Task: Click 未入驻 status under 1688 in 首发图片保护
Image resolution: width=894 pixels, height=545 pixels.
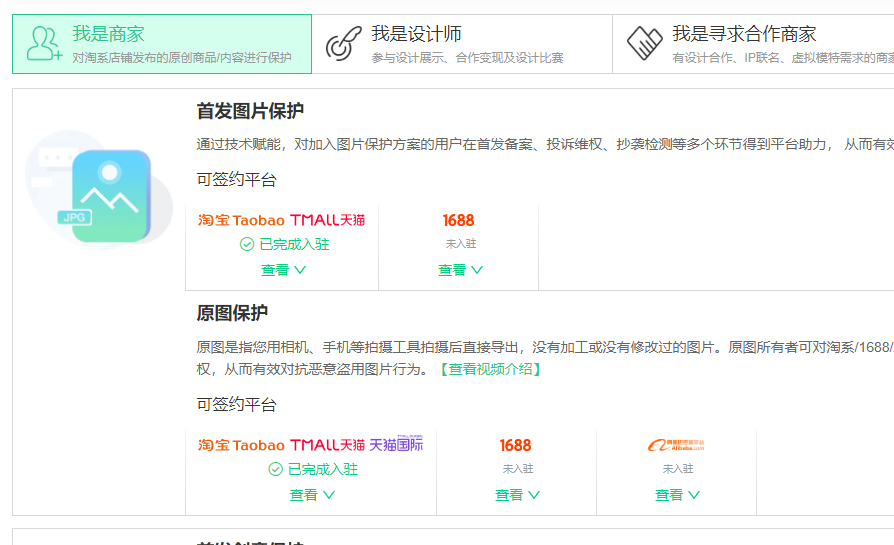Action: [461, 244]
